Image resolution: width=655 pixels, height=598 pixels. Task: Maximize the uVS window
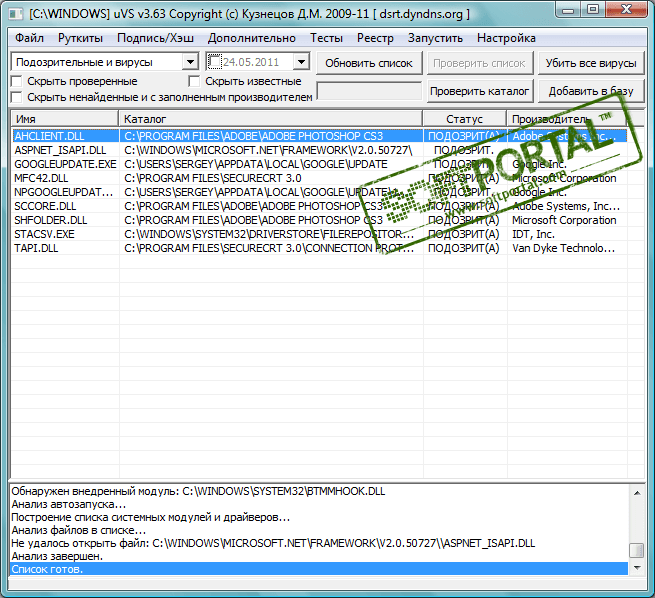click(593, 10)
